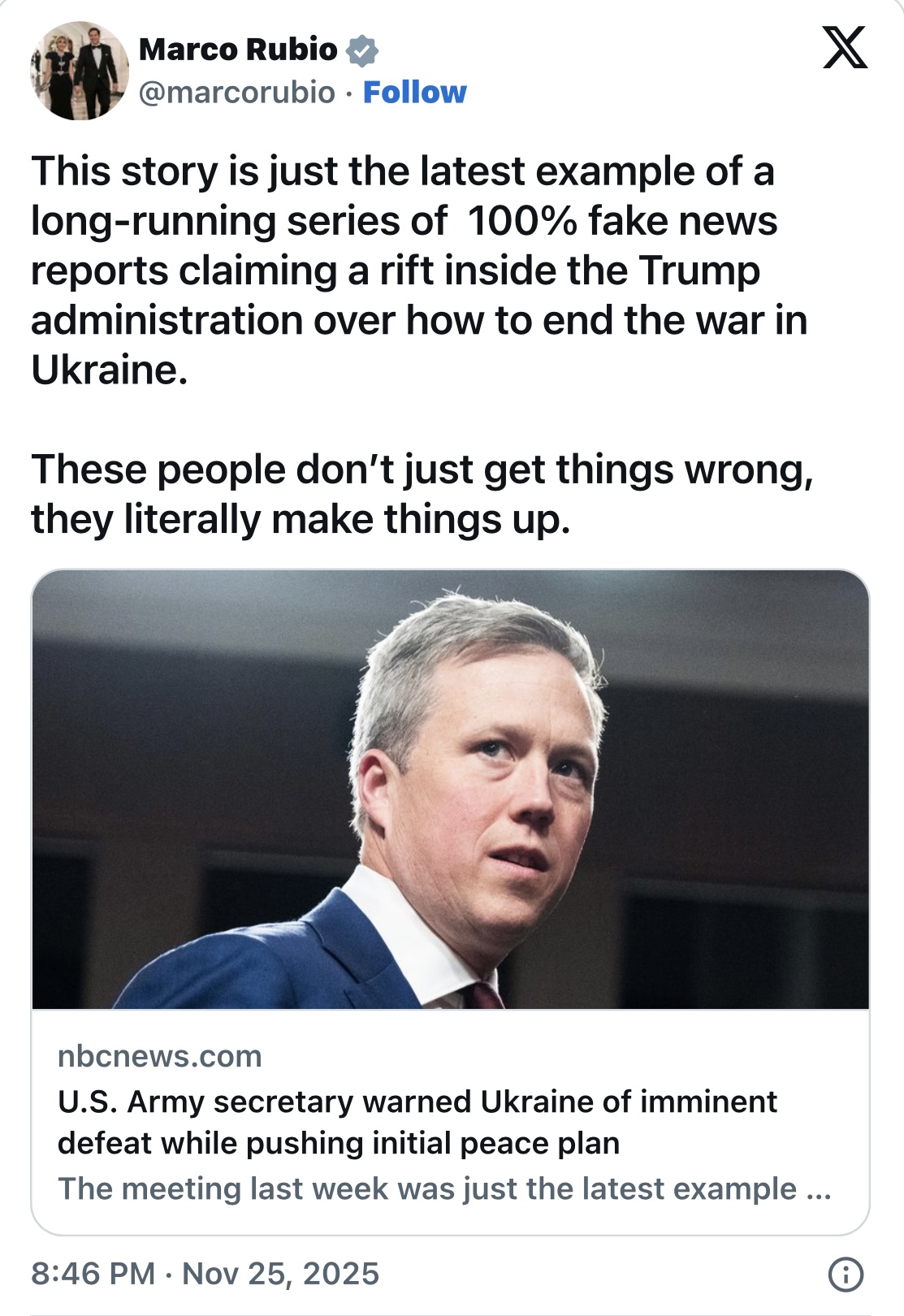This screenshot has height=1316, width=904.
Task: Click Marco Rubio's profile avatar
Action: (79, 71)
